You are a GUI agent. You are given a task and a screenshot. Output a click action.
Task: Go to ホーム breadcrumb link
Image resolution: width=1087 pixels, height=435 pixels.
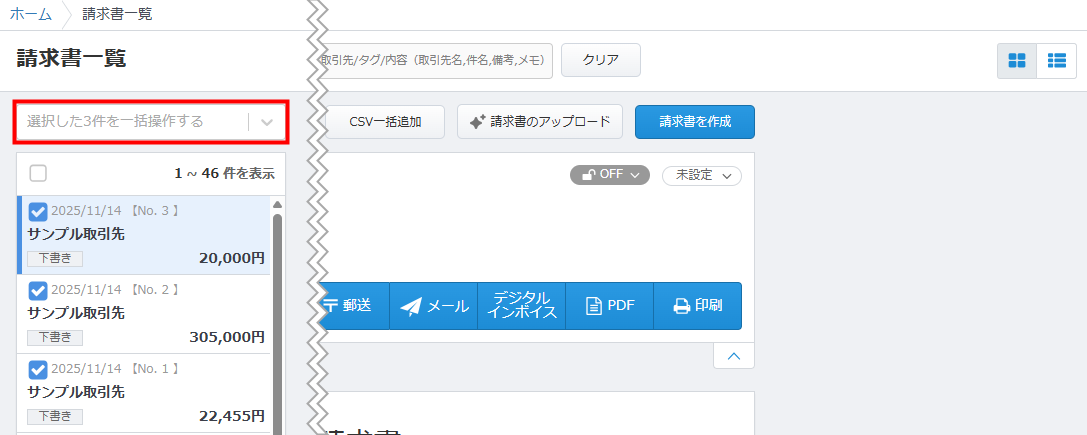point(30,14)
